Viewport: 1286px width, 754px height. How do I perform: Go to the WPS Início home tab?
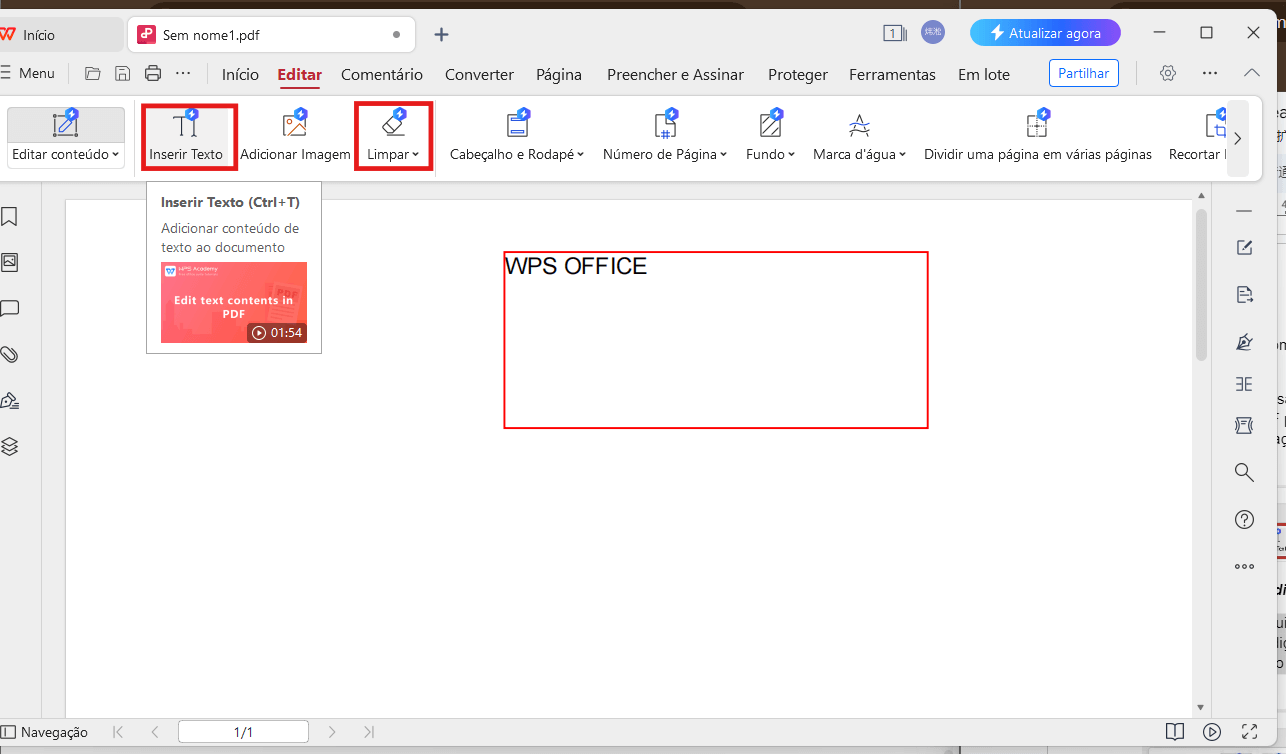pos(60,34)
